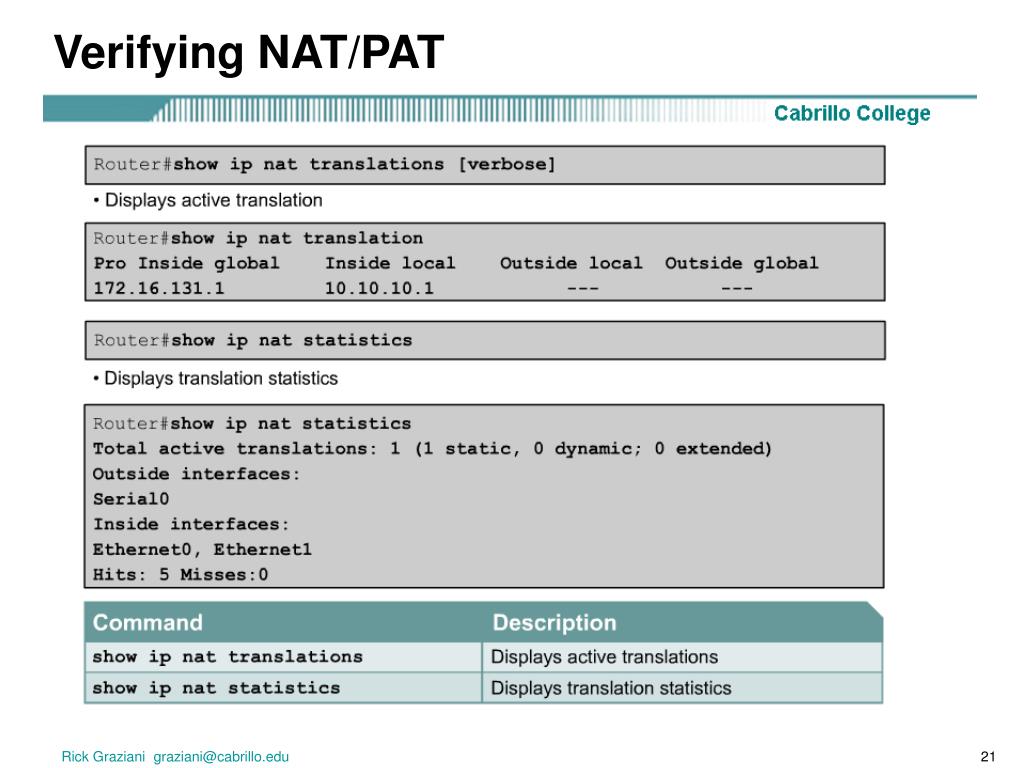Click 'show ip nat translations [verbose]' command line
The height and width of the screenshot is (768, 1024).
[325, 164]
